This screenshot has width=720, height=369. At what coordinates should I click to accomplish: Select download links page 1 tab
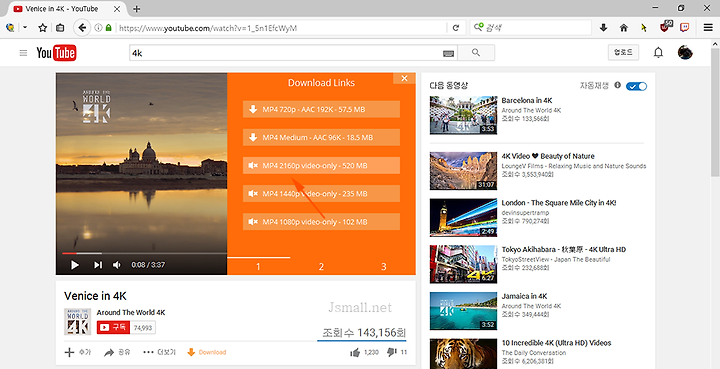[x=258, y=266]
